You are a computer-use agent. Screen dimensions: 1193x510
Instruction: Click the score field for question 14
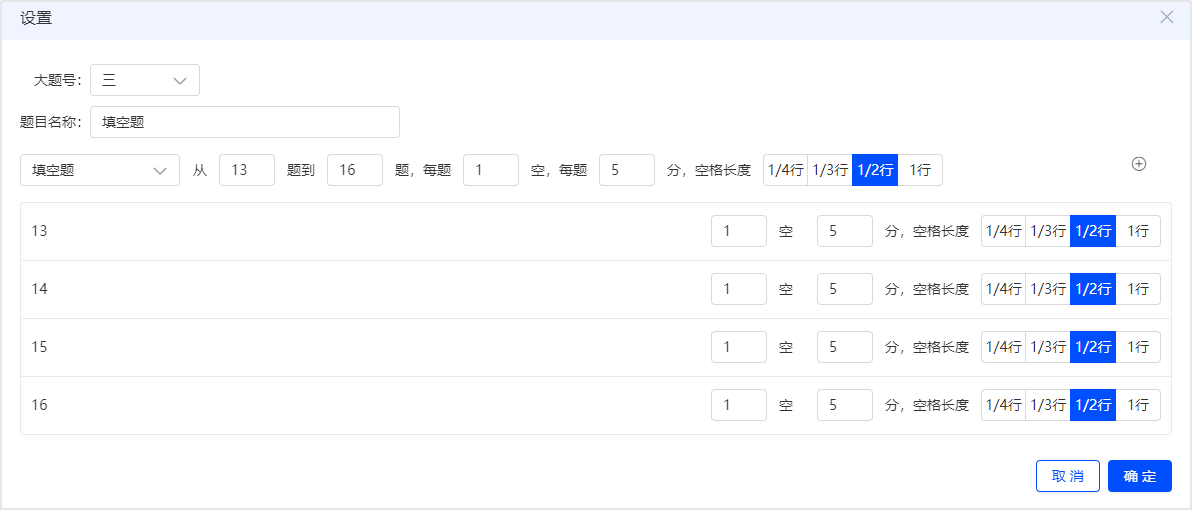[845, 289]
